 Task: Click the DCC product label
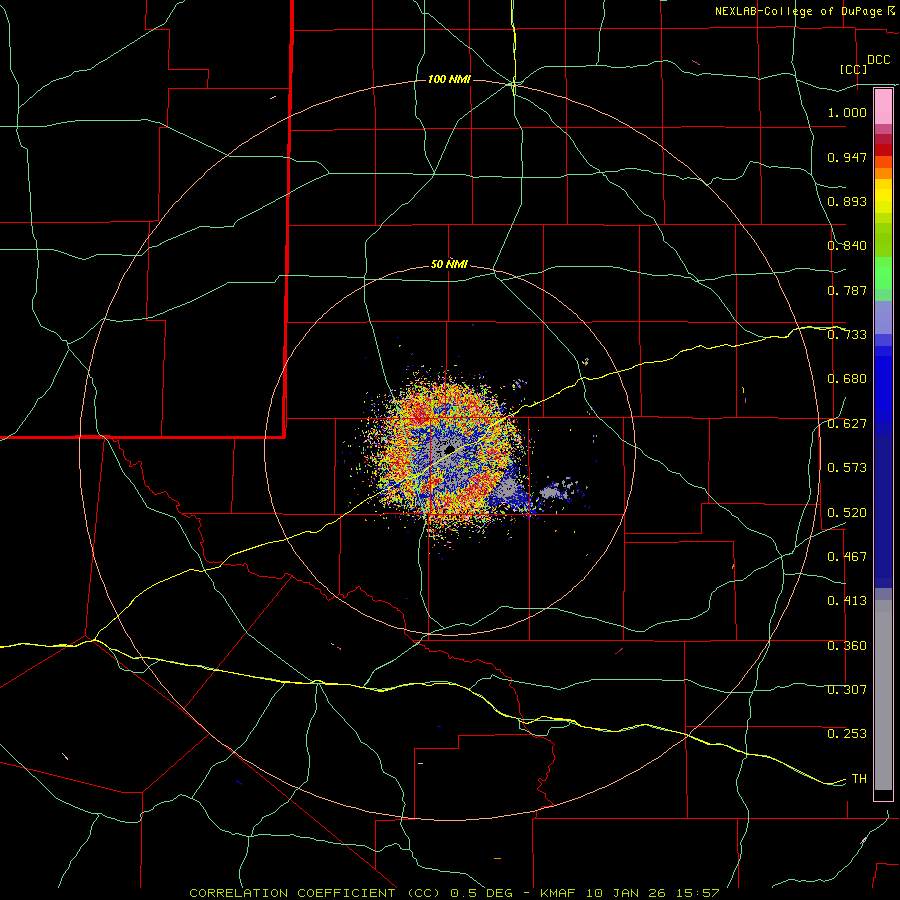879,60
